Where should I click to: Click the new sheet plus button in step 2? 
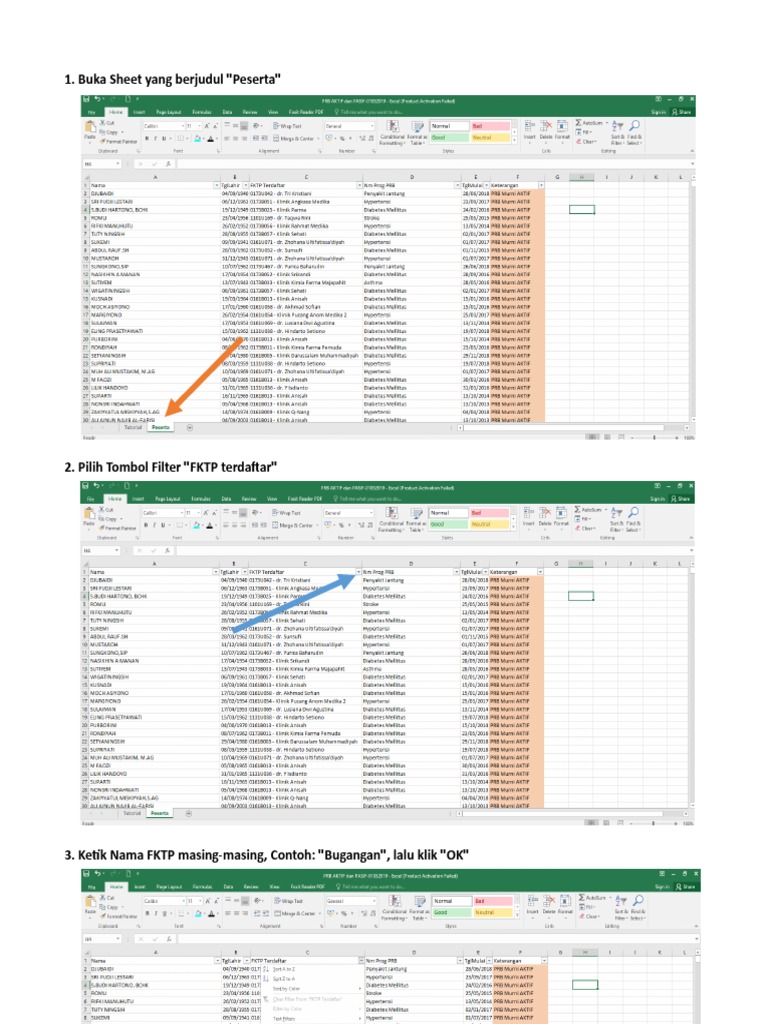pyautogui.click(x=189, y=814)
